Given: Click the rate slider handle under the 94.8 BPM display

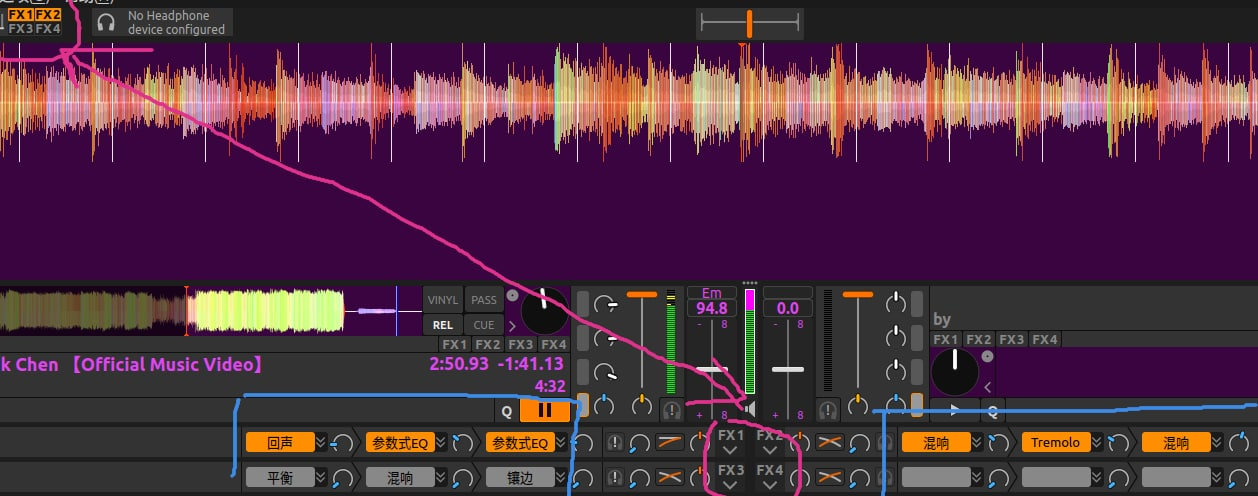Looking at the screenshot, I should pyautogui.click(x=711, y=370).
